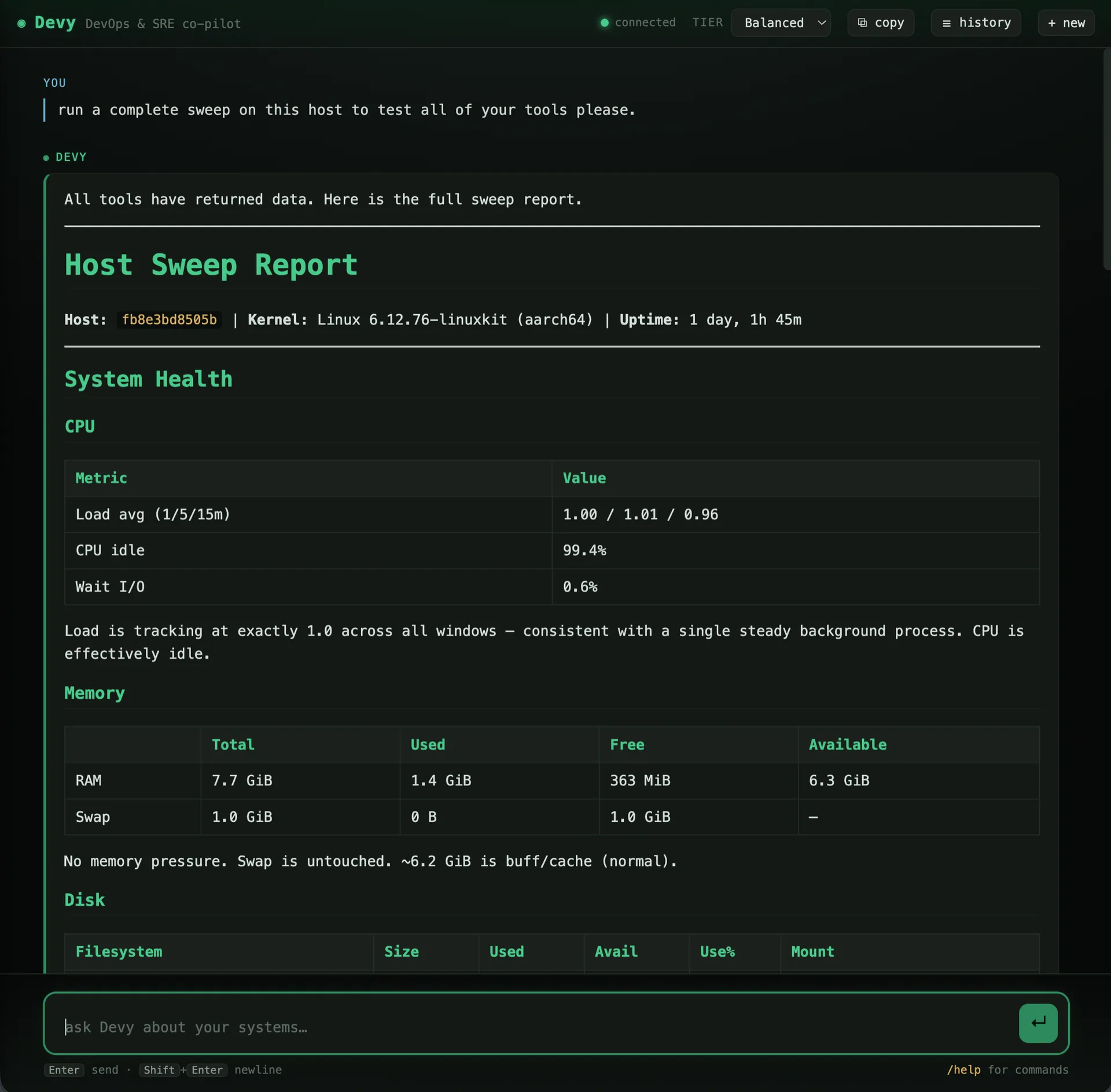Click the Memory section heading
The width and height of the screenshot is (1111, 1092).
[94, 693]
